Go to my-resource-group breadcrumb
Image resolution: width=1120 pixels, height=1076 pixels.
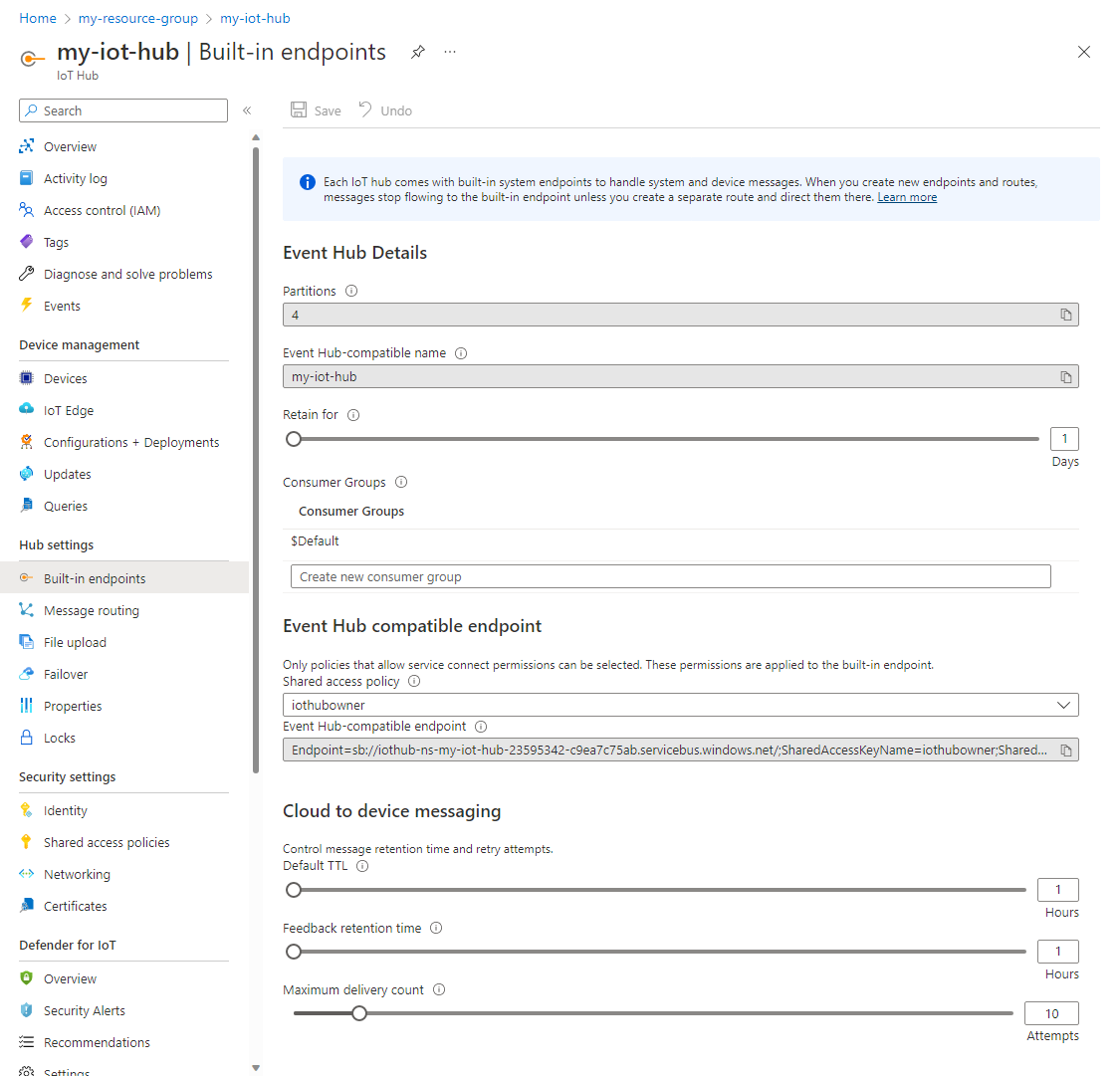pos(137,19)
